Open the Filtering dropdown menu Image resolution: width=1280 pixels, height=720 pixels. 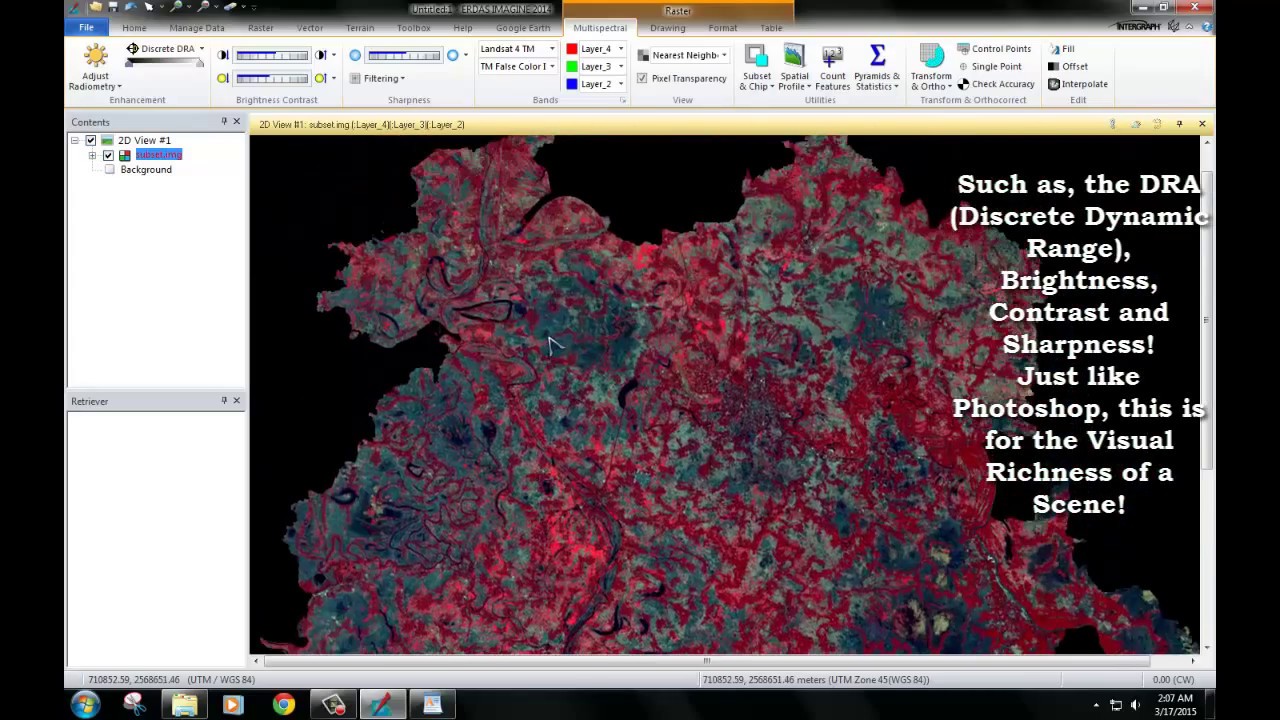[377, 78]
